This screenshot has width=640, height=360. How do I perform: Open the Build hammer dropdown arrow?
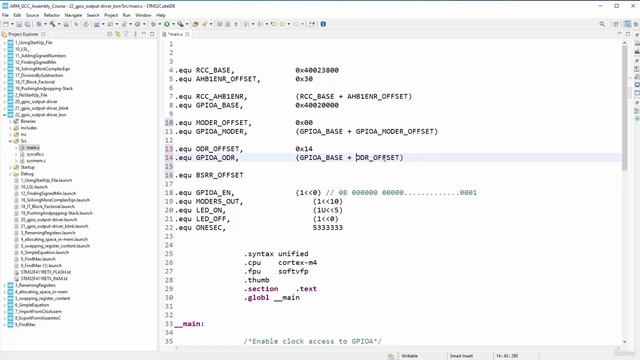(x=58, y=24)
